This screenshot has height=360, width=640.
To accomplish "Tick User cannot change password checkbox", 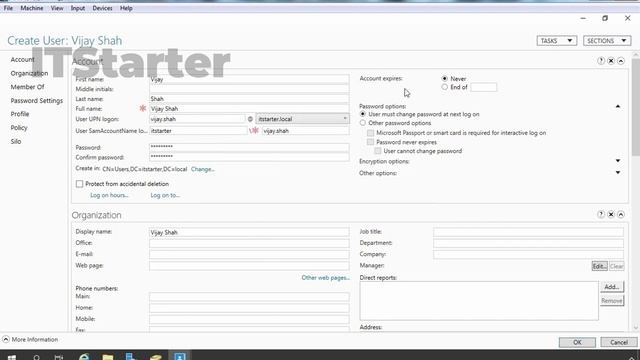I will (378, 151).
